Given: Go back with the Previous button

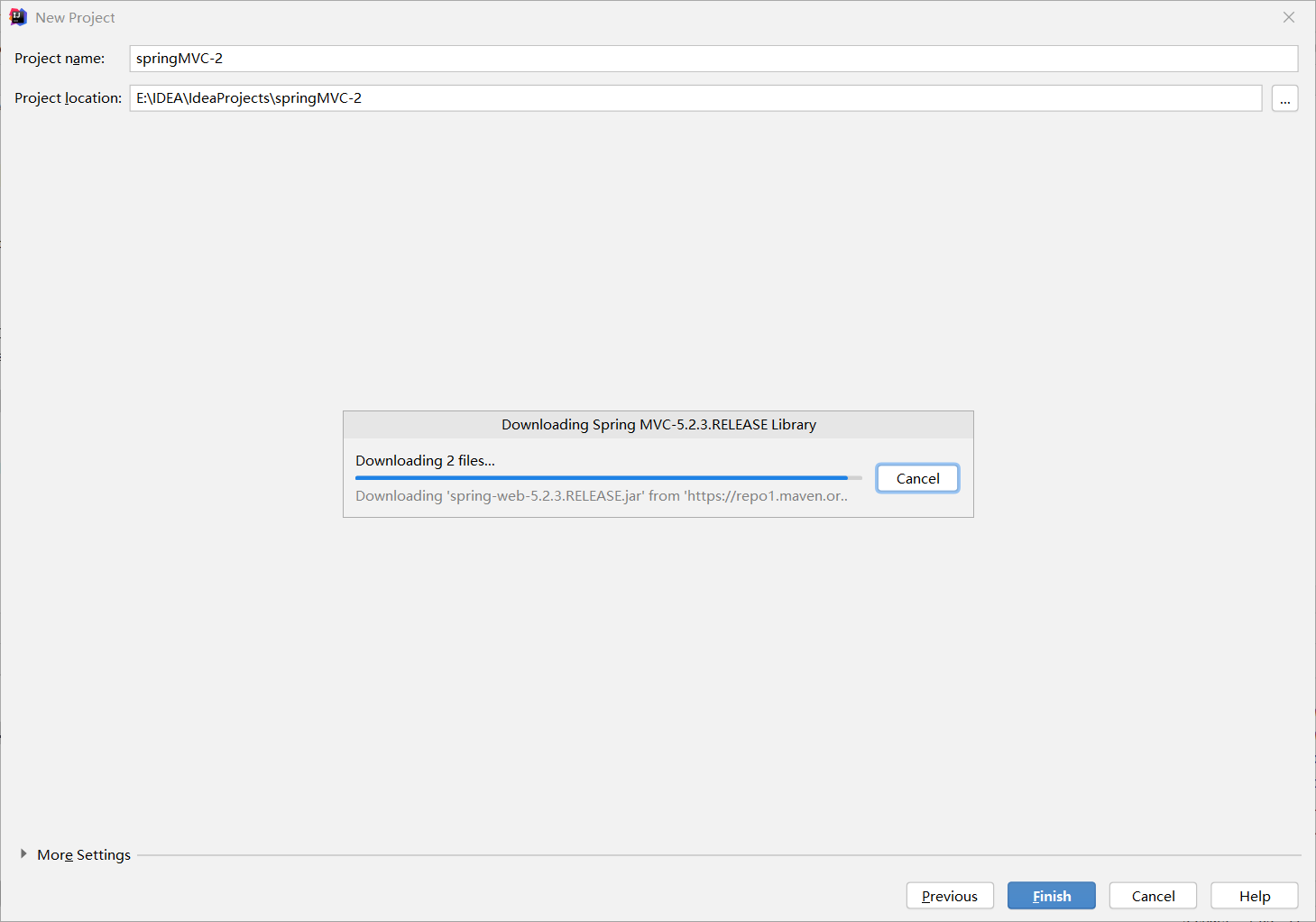Looking at the screenshot, I should pos(950,896).
